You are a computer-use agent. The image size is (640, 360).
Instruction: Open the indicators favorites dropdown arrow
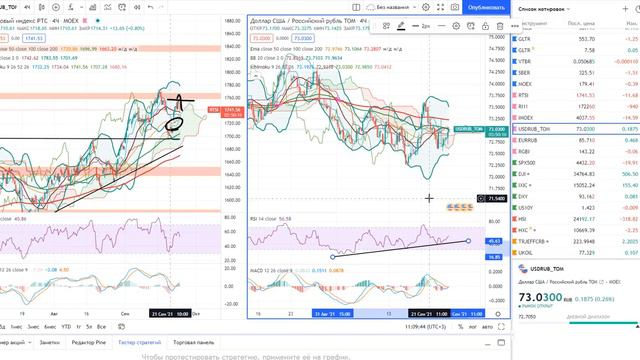pyautogui.click(x=81, y=7)
